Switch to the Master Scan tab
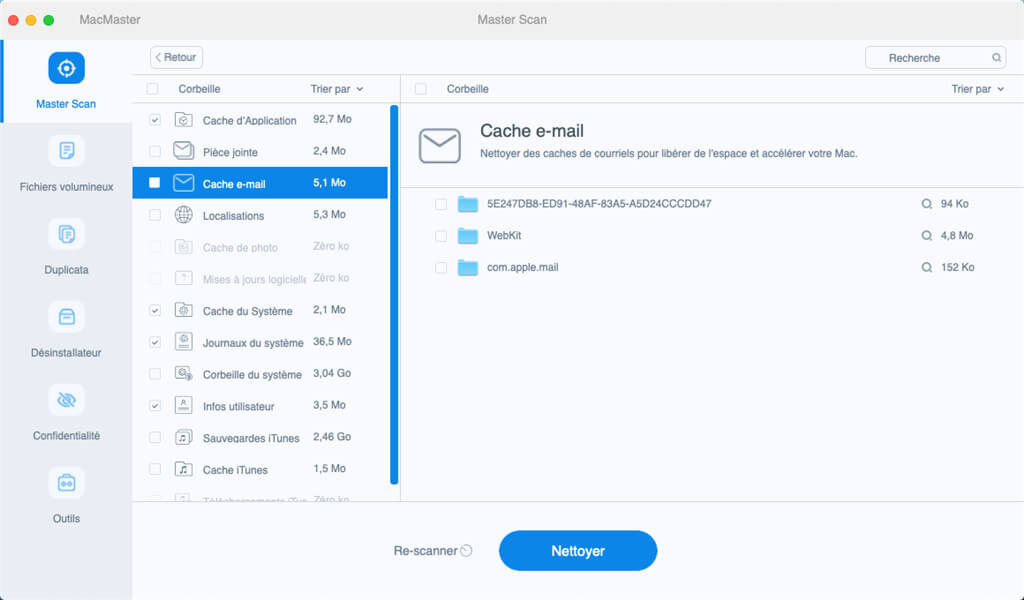Image resolution: width=1024 pixels, height=600 pixels. 66,81
